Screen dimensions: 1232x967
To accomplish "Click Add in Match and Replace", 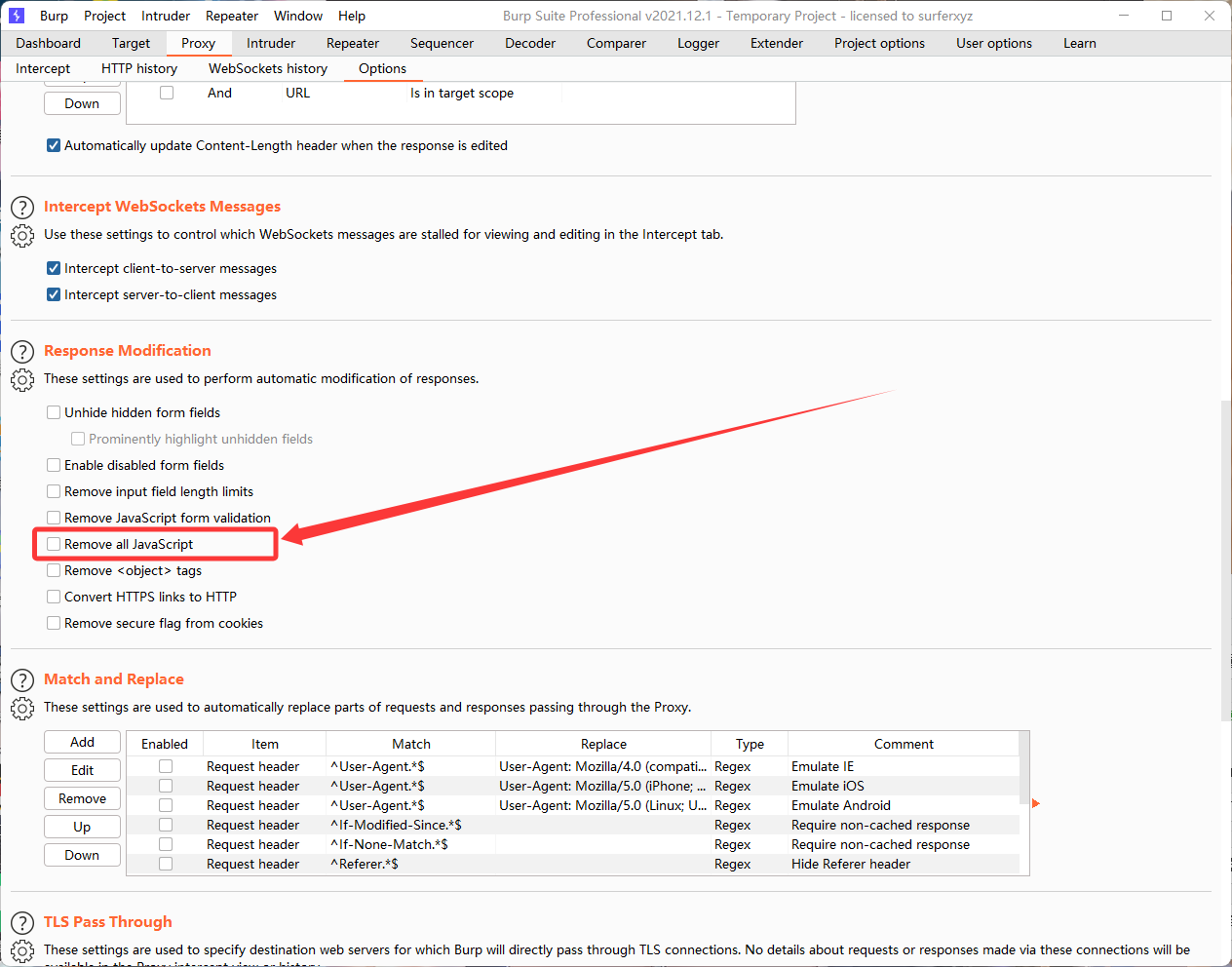I will coord(82,742).
